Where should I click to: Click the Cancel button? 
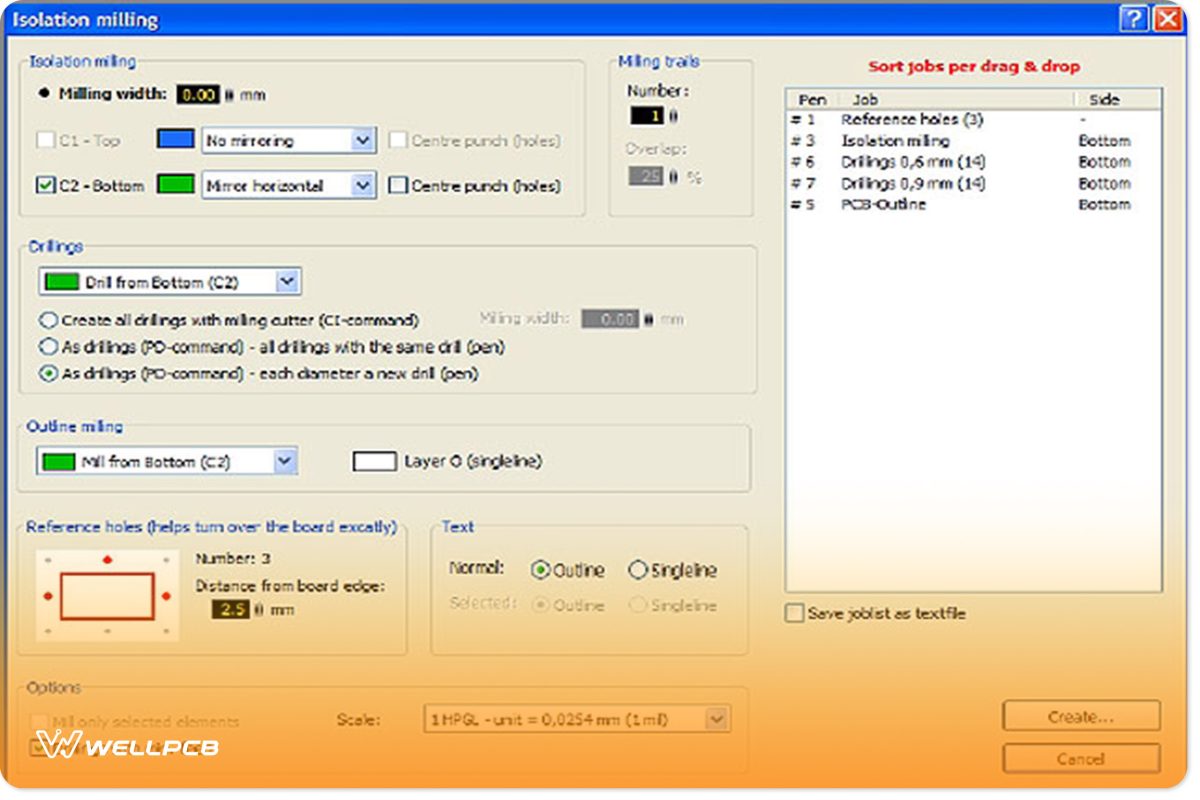click(x=1081, y=759)
